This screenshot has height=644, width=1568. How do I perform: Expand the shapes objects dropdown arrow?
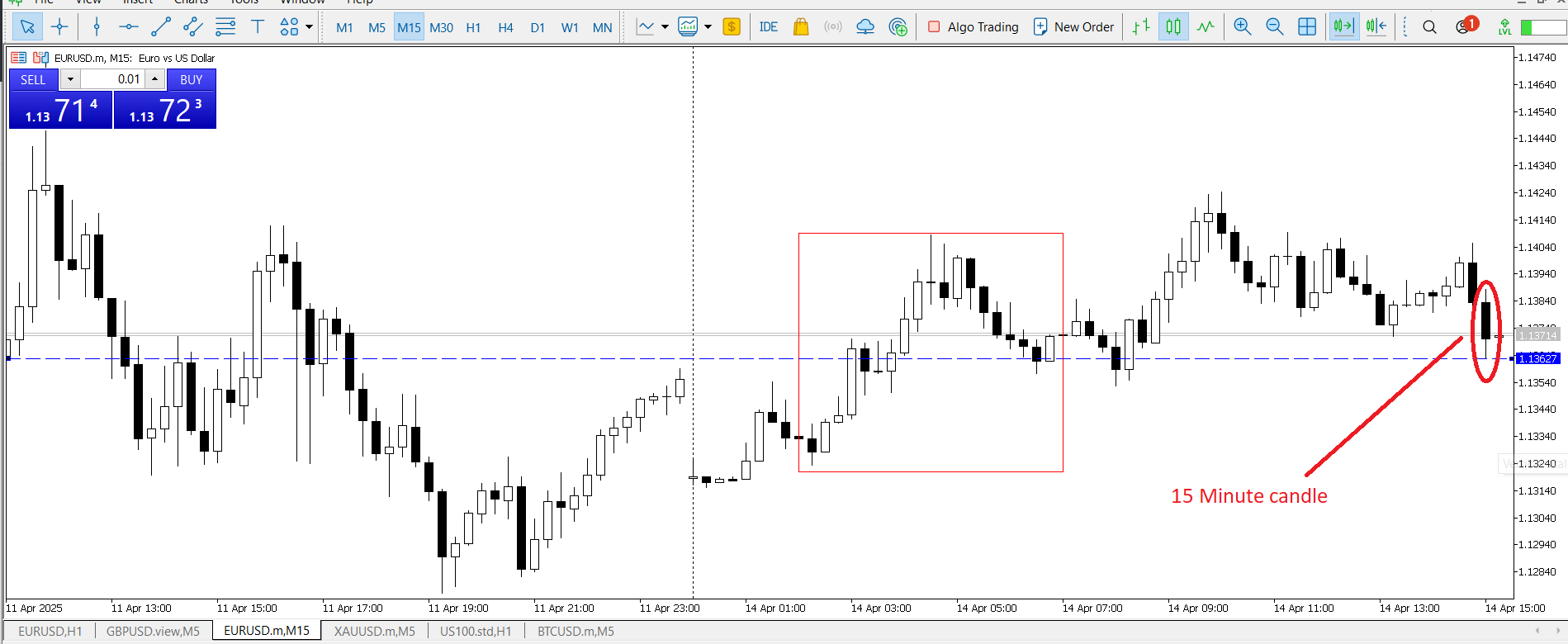pos(310,27)
